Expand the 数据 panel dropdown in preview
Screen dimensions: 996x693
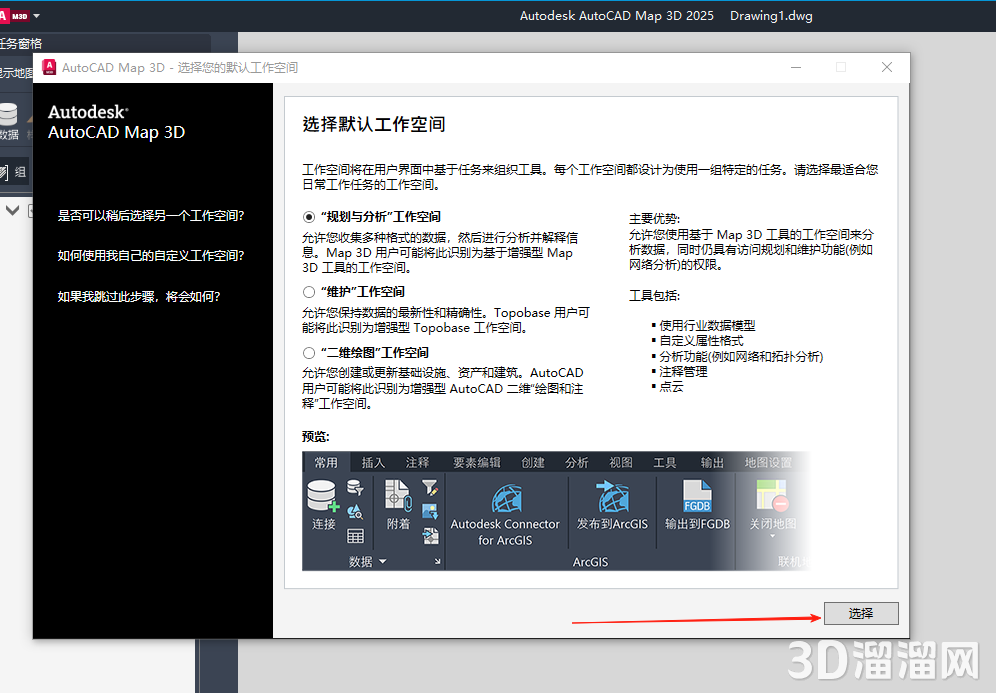(x=382, y=562)
